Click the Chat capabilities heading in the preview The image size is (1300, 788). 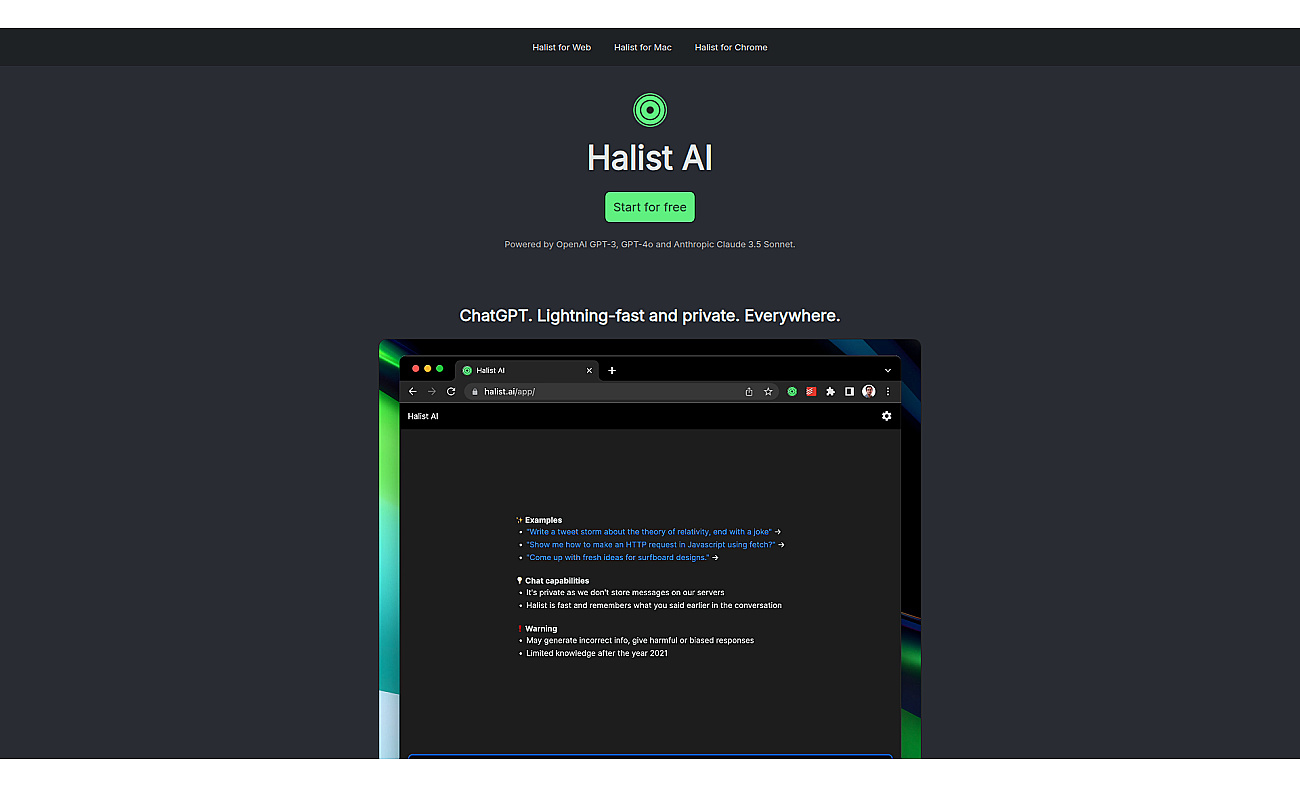(x=557, y=581)
